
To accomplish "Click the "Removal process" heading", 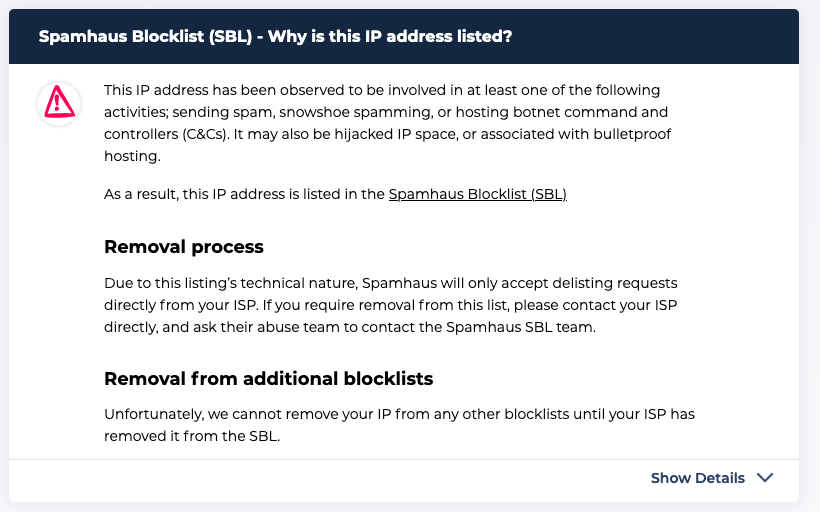I will [184, 246].
